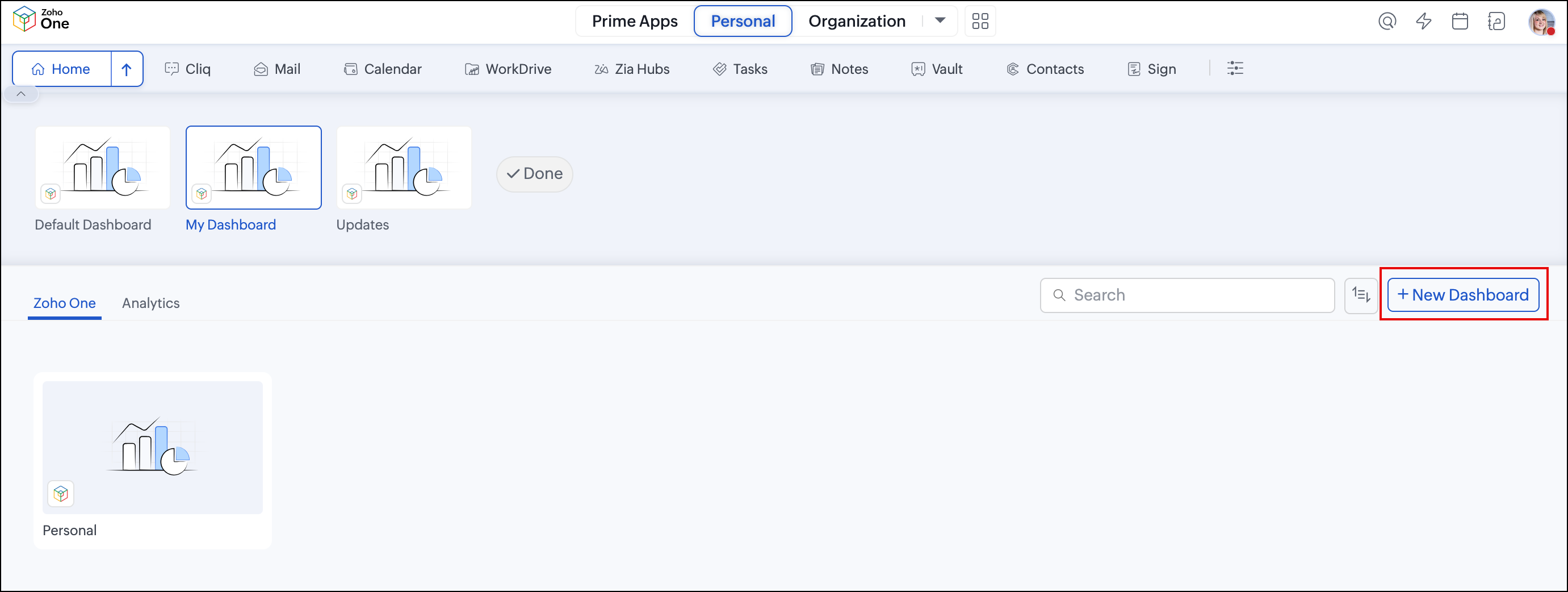Select the Updates dashboard thumbnail
This screenshot has height=592, width=1568.
(404, 168)
